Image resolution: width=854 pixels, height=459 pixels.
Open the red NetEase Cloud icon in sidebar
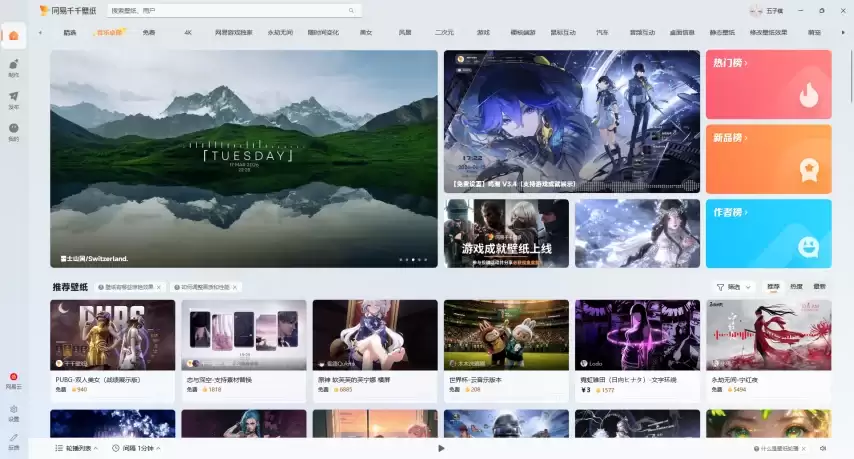[14, 377]
